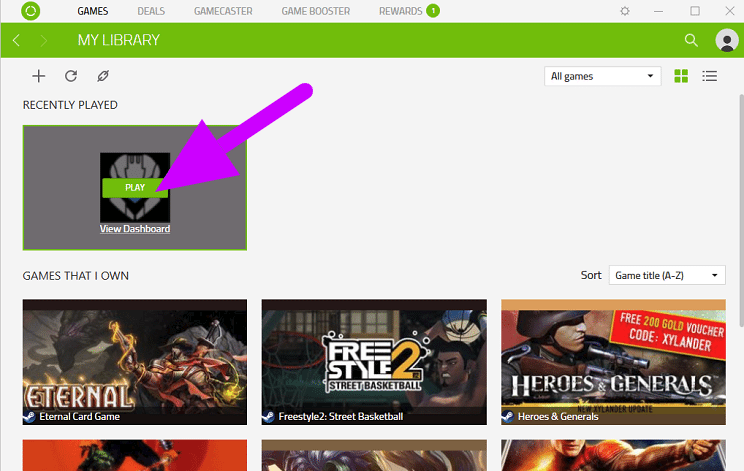Switch to the GAME BOOSTER tab
The width and height of the screenshot is (744, 471).
click(x=316, y=11)
